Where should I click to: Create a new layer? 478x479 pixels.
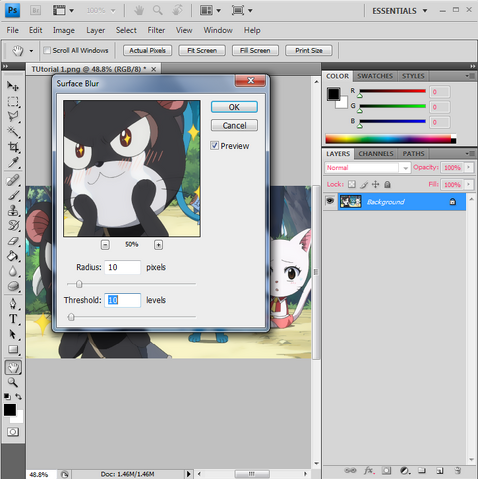coord(440,471)
